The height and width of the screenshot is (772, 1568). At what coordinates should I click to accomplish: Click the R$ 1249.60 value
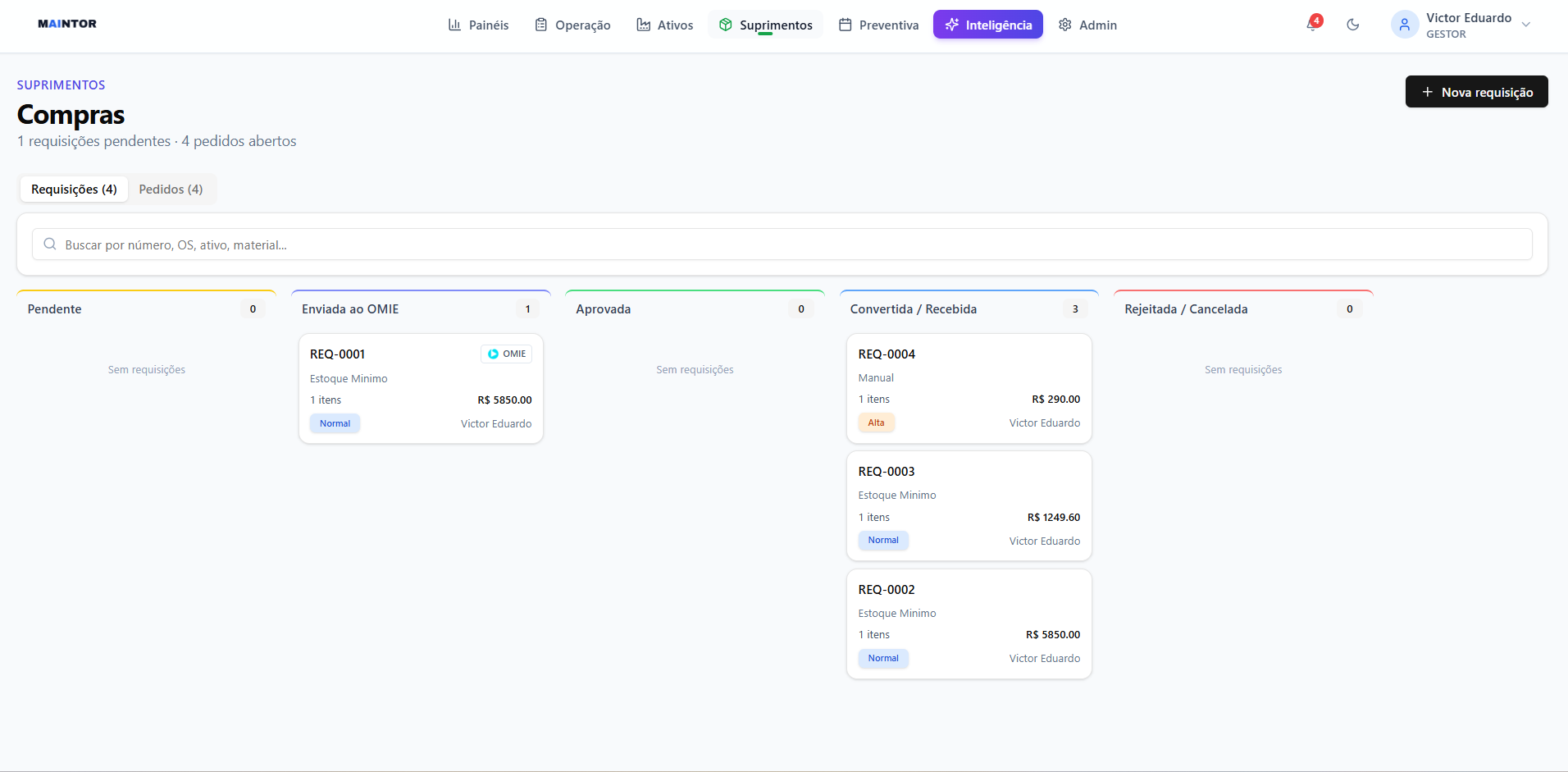tap(1054, 518)
